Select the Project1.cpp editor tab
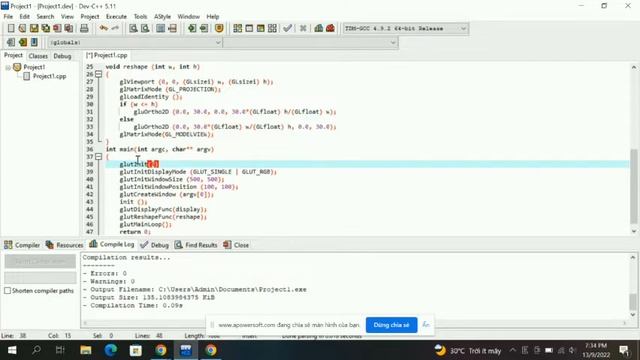This screenshot has height=360, width=640. (x=107, y=55)
